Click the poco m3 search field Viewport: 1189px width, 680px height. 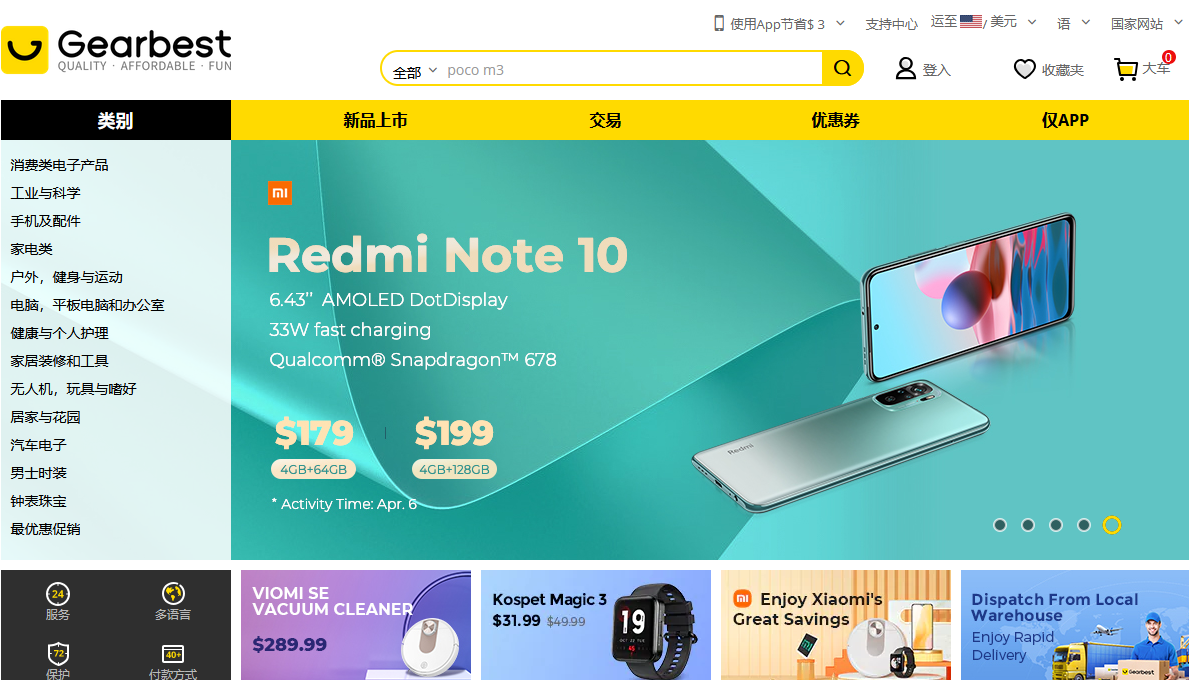pos(631,70)
